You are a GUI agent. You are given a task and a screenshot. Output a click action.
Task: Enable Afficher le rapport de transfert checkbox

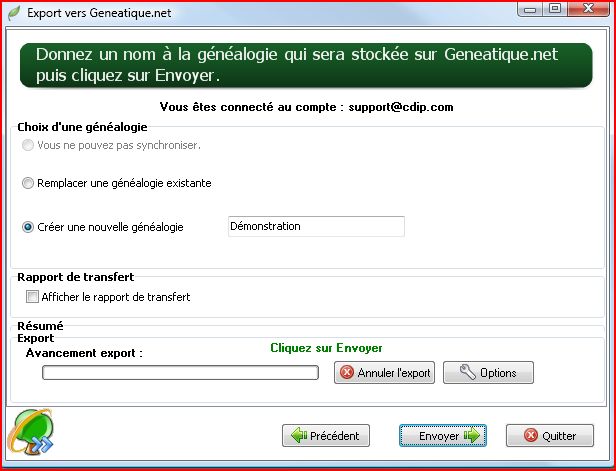pyautogui.click(x=32, y=297)
